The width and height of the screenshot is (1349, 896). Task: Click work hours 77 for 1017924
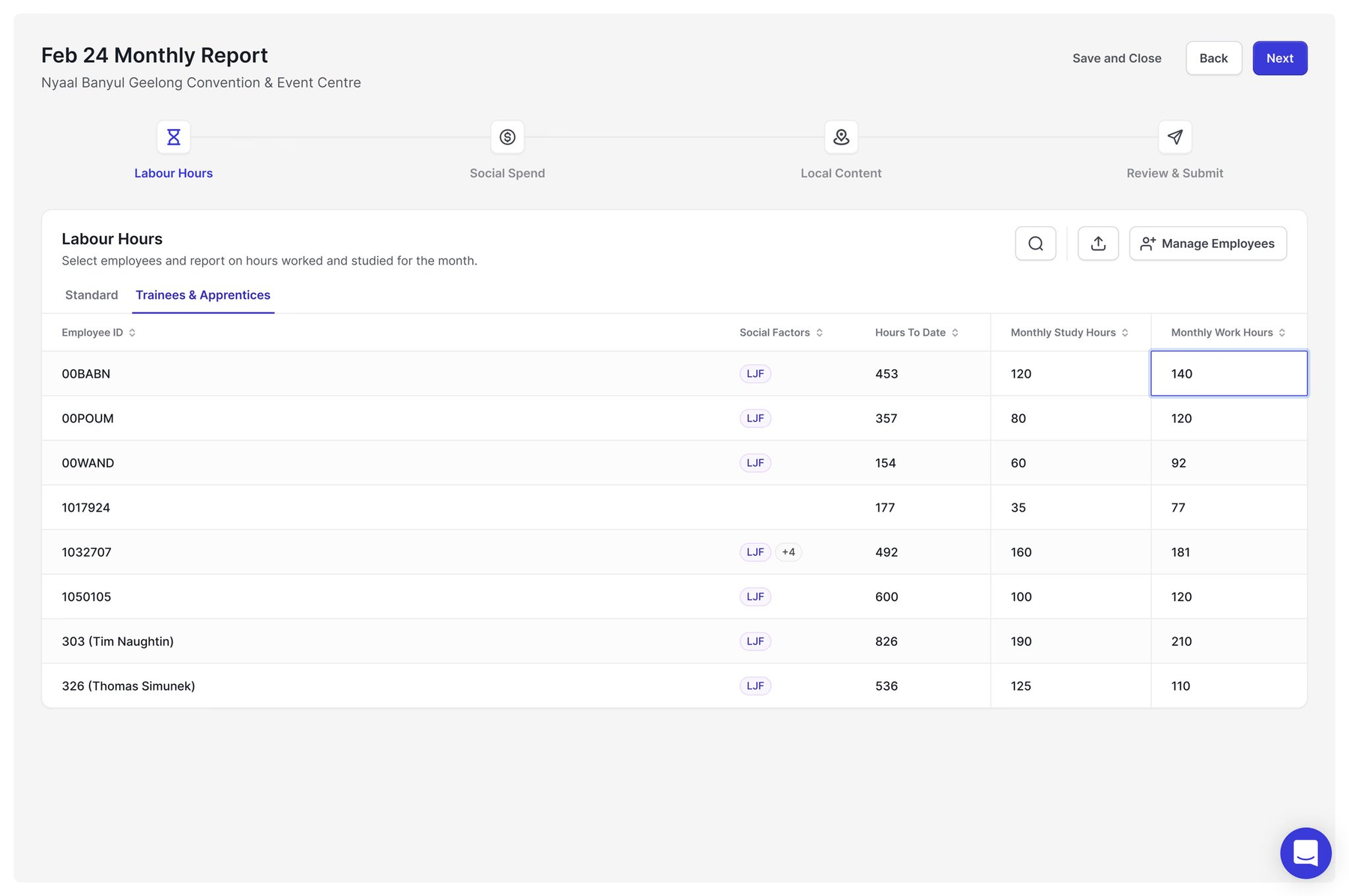[x=1229, y=507]
